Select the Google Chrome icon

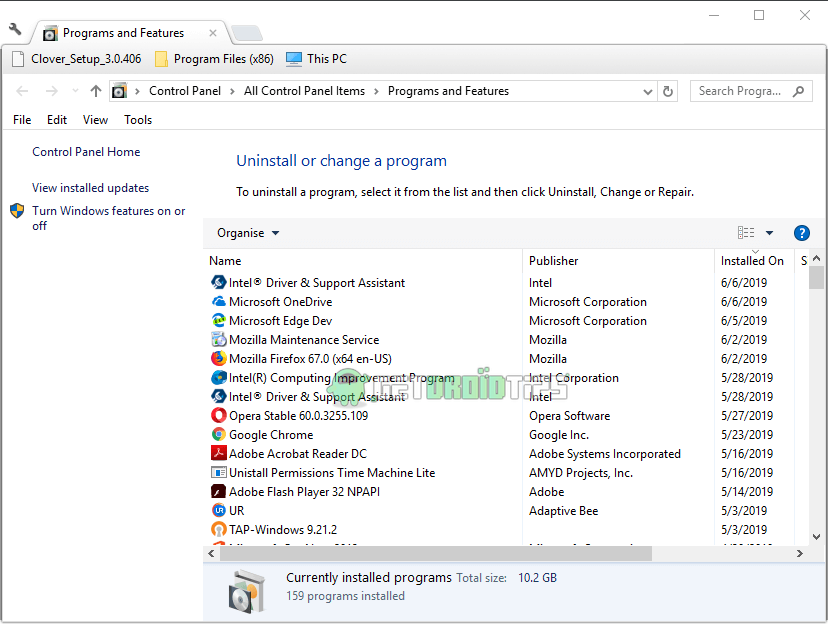pyautogui.click(x=219, y=435)
